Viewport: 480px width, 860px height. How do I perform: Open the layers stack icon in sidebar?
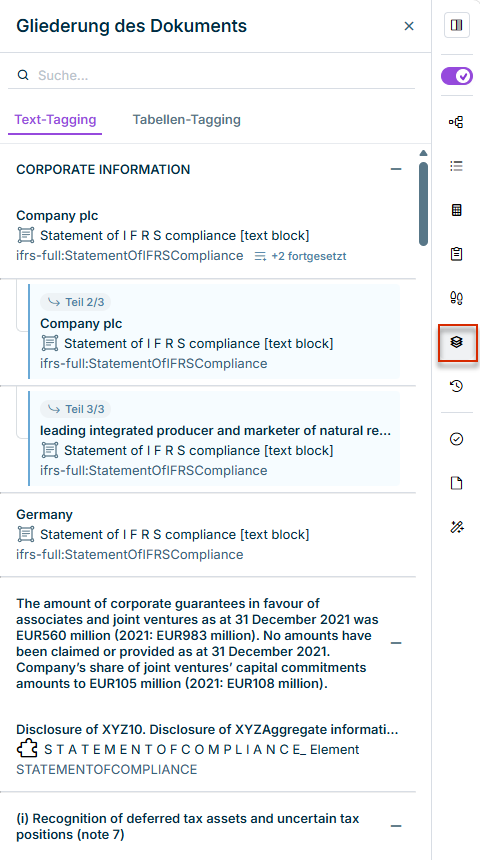click(x=456, y=342)
